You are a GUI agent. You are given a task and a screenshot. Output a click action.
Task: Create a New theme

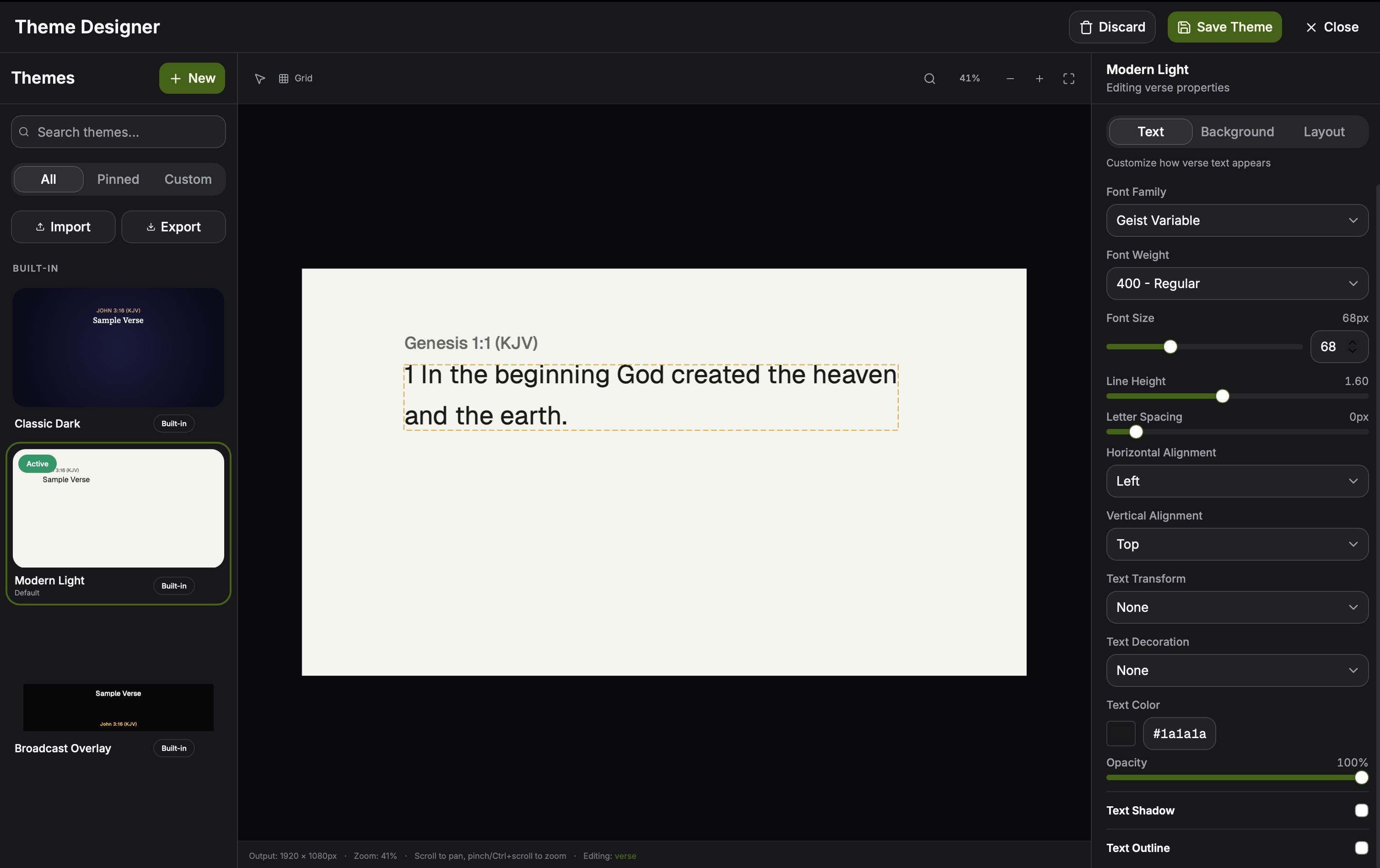[192, 78]
